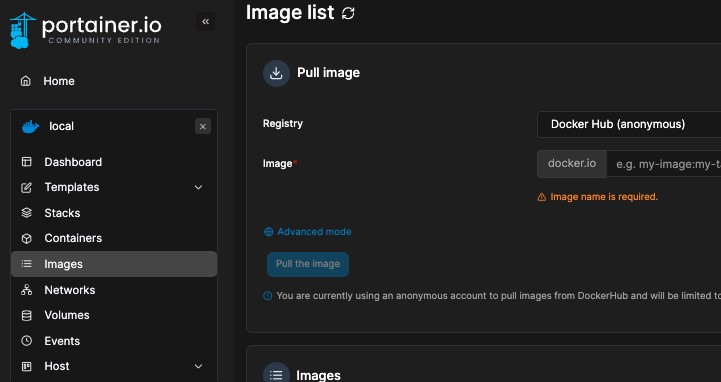Click the Containers cube icon
721x382 pixels.
27,238
